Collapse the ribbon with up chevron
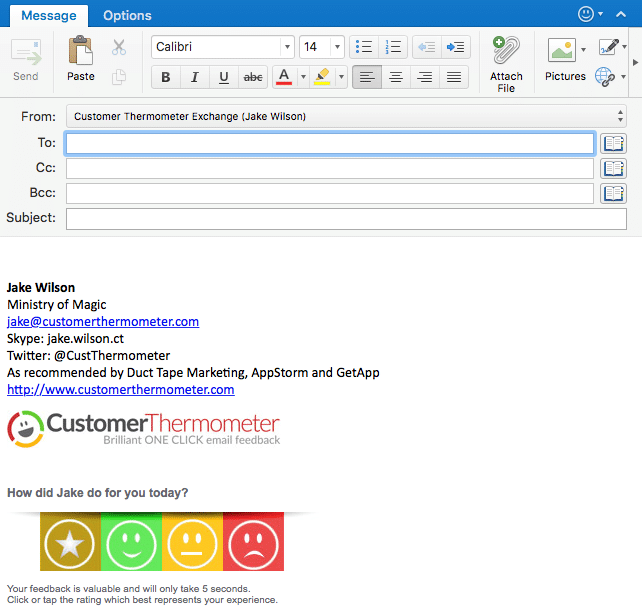 coord(621,15)
